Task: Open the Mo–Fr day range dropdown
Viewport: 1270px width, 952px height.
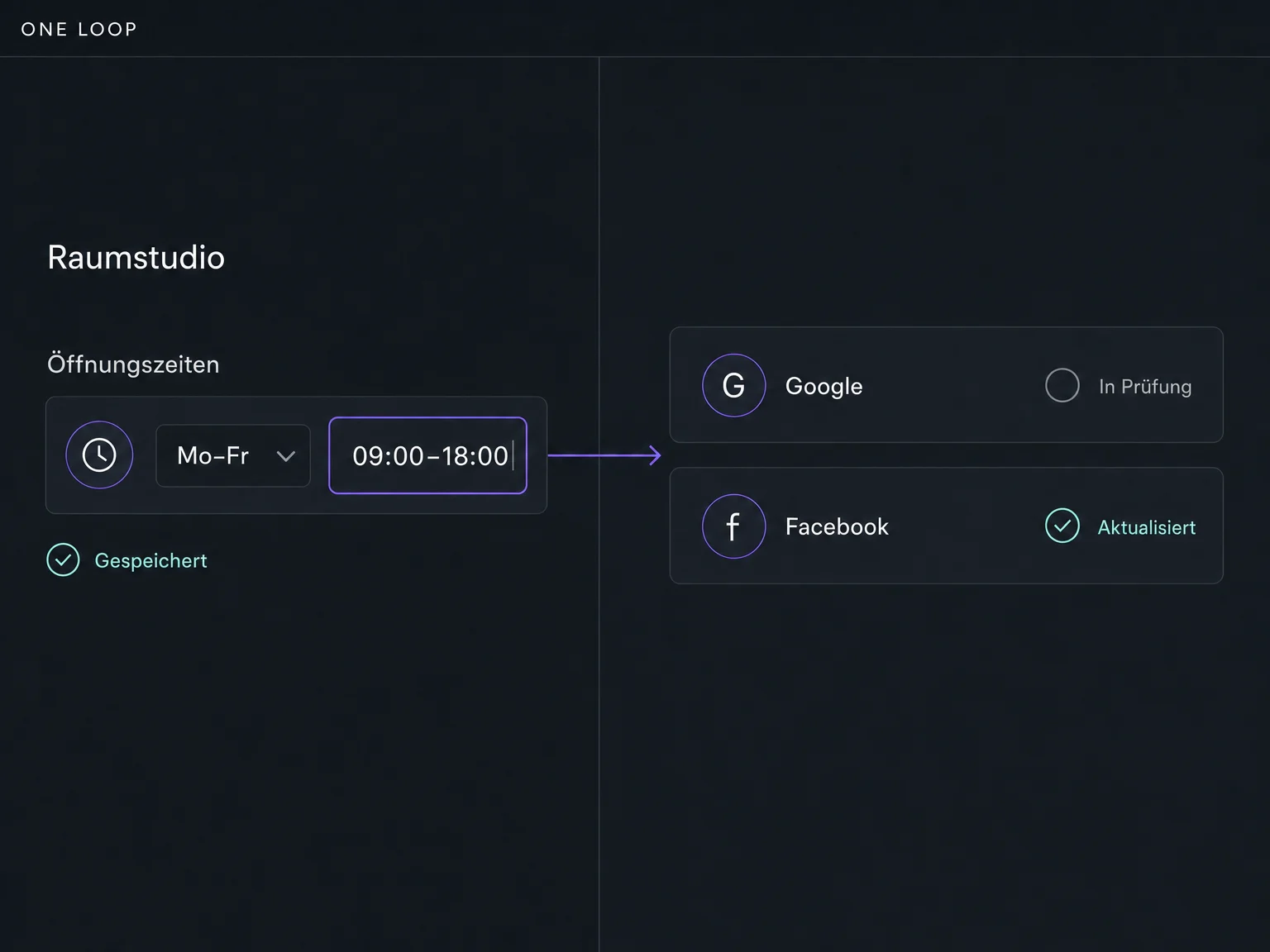Action: pyautogui.click(x=233, y=455)
